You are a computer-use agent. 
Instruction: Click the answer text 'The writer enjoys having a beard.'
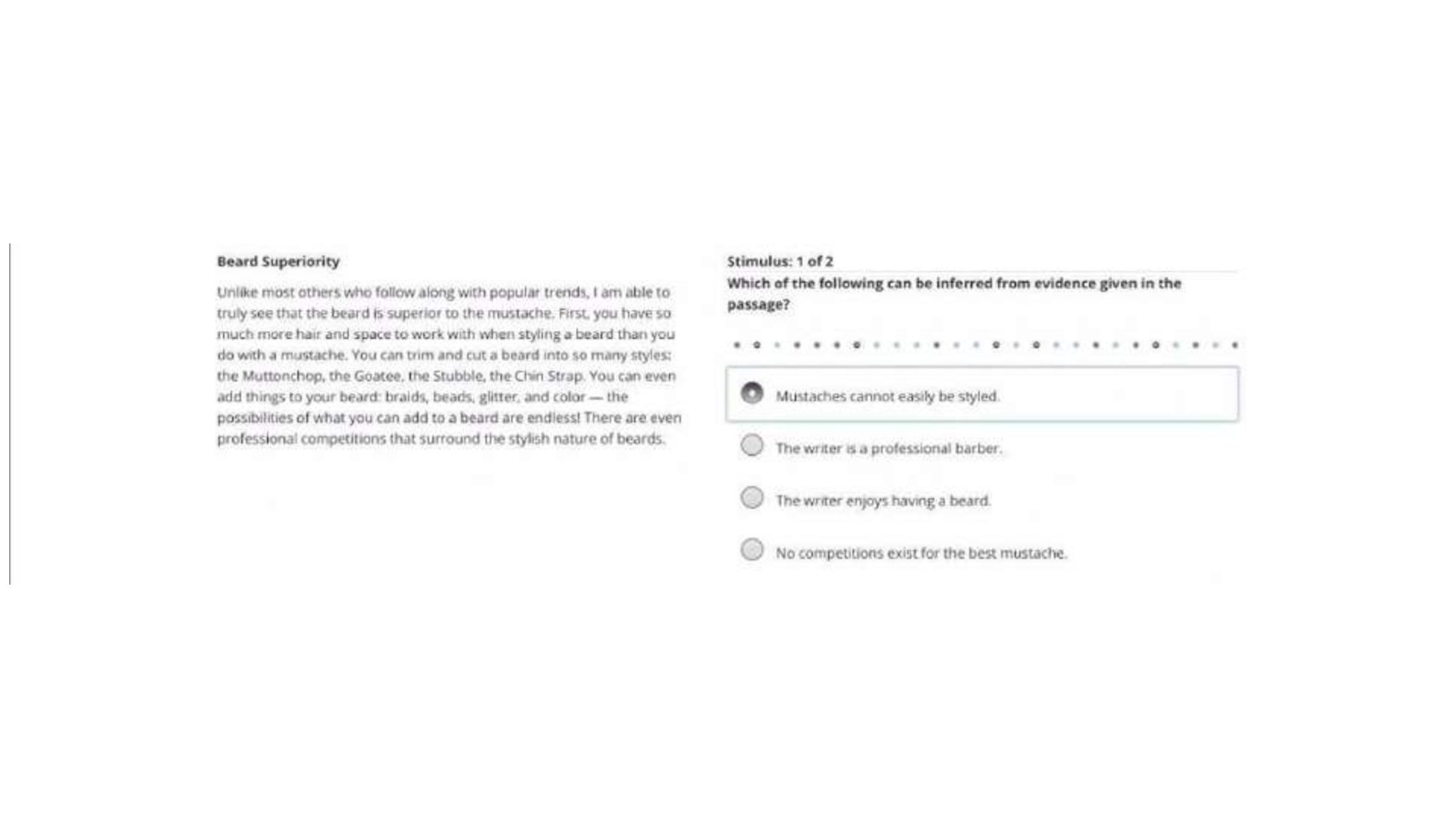[883, 500]
